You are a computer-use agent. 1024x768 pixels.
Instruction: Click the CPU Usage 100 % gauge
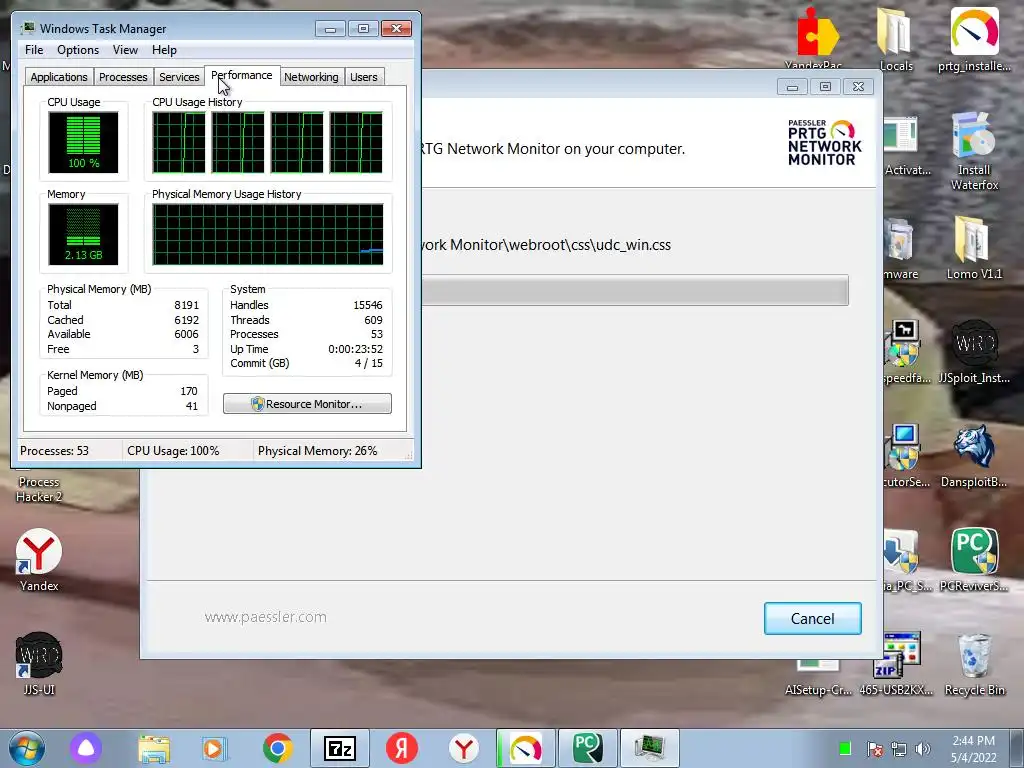[x=84, y=142]
